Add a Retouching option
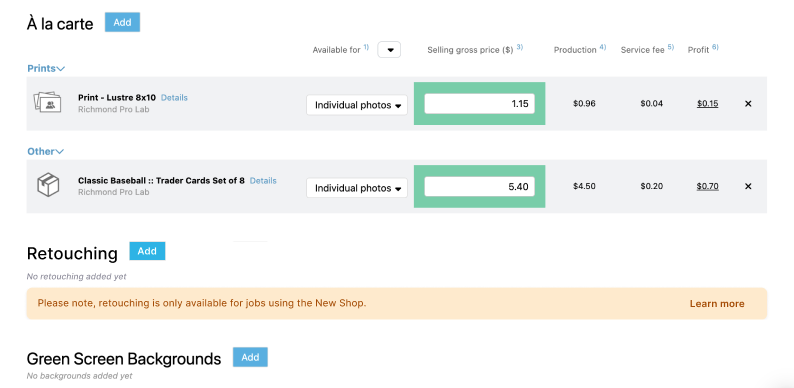 tap(147, 251)
